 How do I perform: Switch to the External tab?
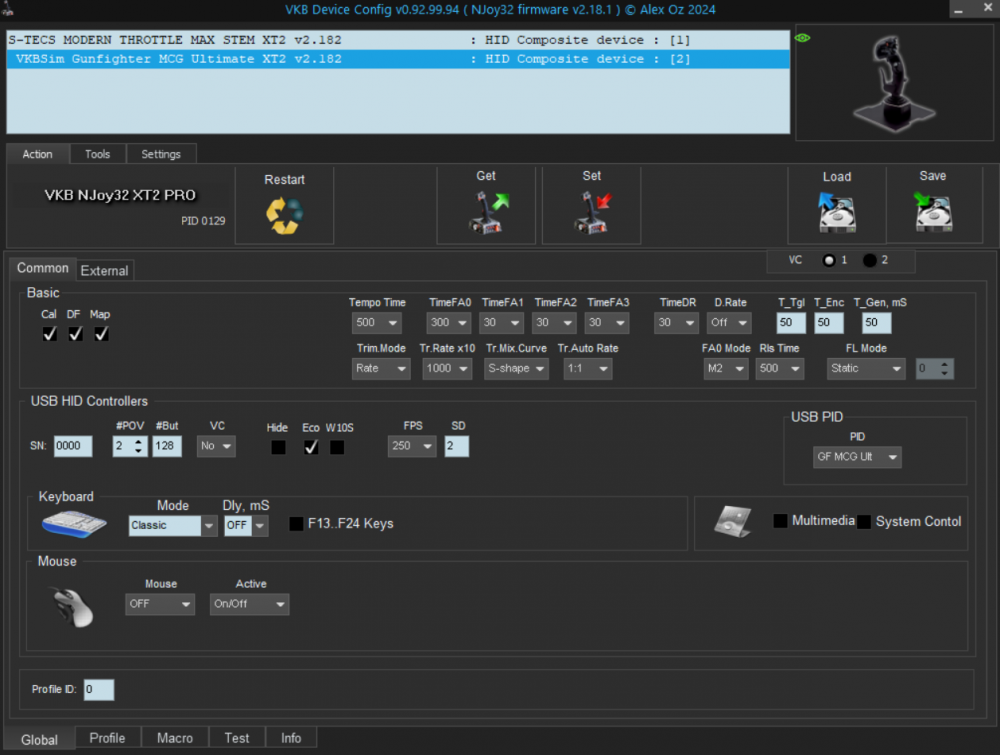tap(104, 270)
